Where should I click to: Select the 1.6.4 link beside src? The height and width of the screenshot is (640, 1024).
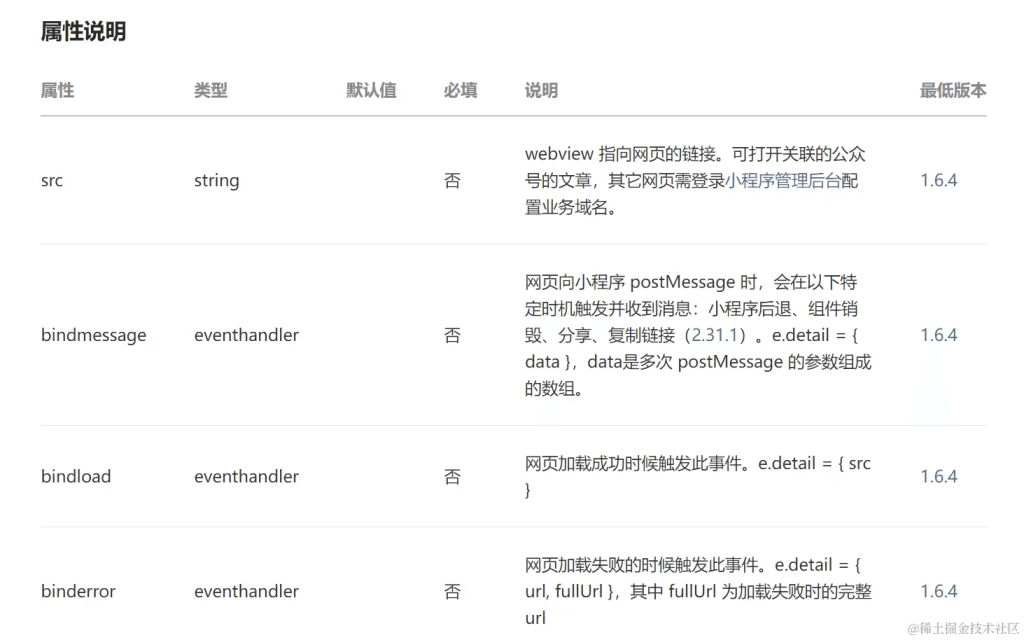click(x=937, y=181)
